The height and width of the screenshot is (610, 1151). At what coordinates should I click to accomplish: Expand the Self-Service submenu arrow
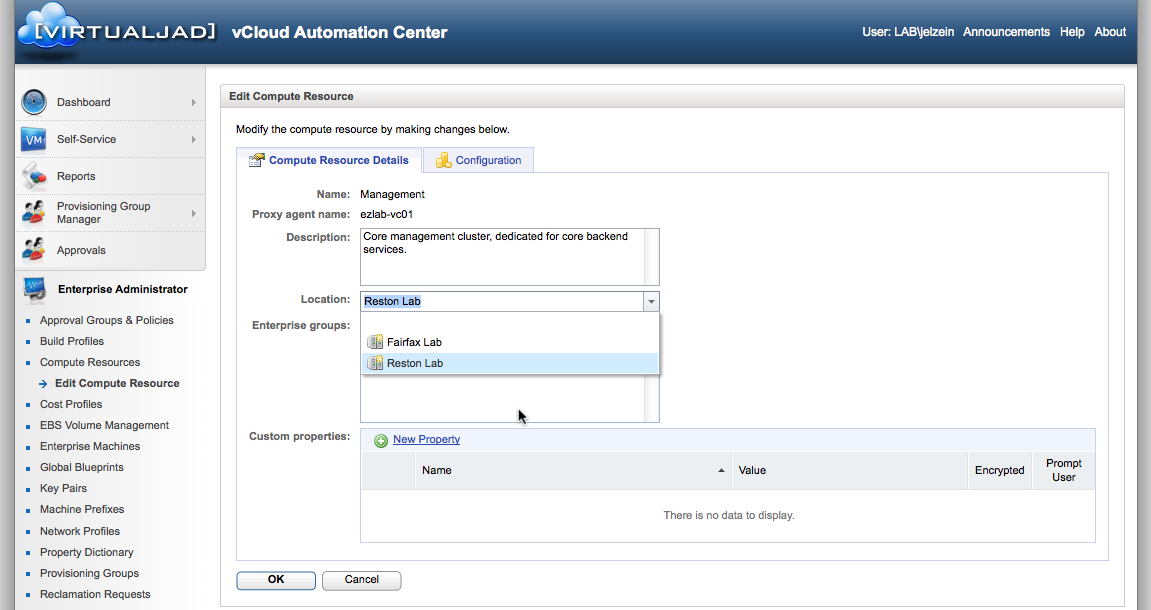194,139
